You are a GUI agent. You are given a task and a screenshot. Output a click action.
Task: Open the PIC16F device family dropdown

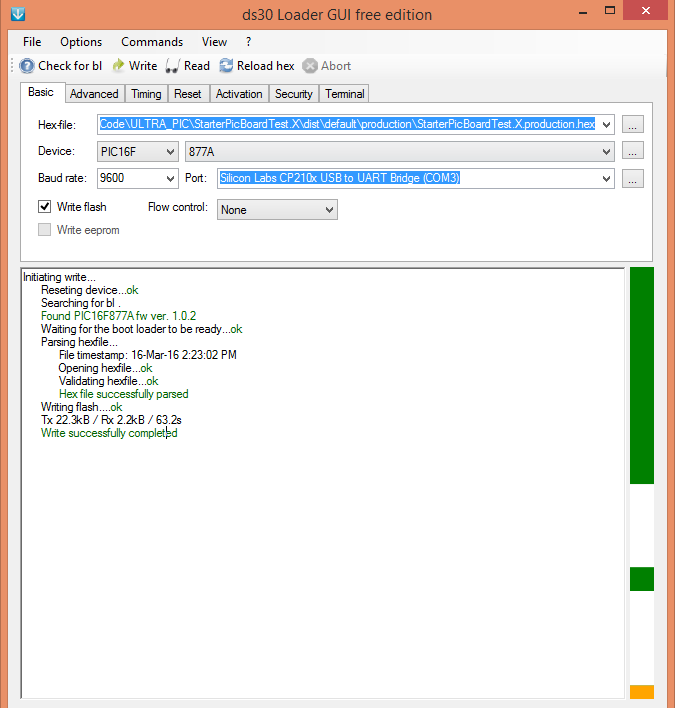pos(170,152)
